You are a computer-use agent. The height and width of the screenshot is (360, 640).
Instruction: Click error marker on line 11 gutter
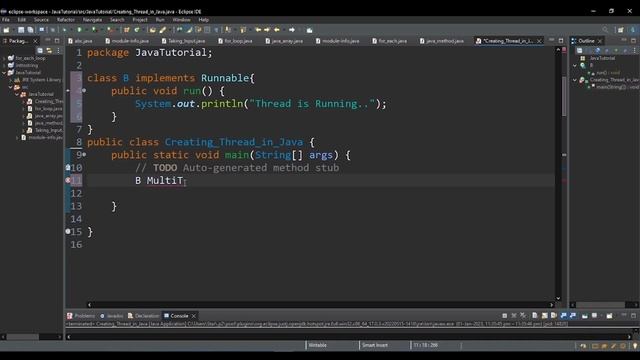click(68, 180)
